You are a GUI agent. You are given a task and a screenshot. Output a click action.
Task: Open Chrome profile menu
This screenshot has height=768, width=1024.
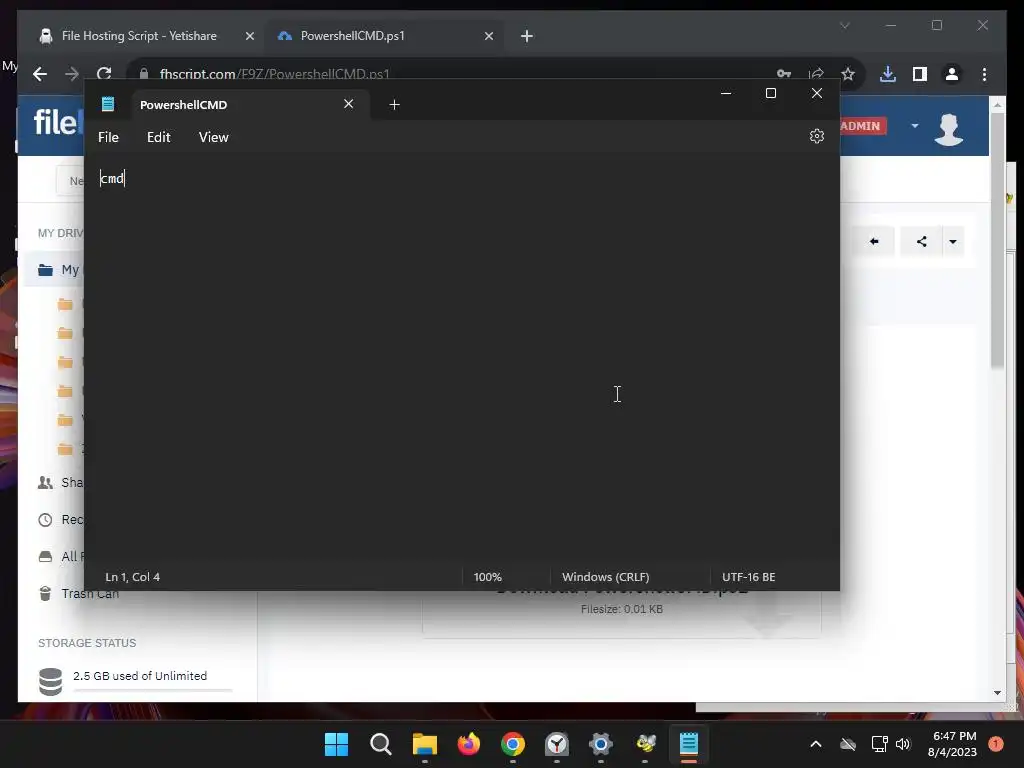pyautogui.click(x=952, y=74)
